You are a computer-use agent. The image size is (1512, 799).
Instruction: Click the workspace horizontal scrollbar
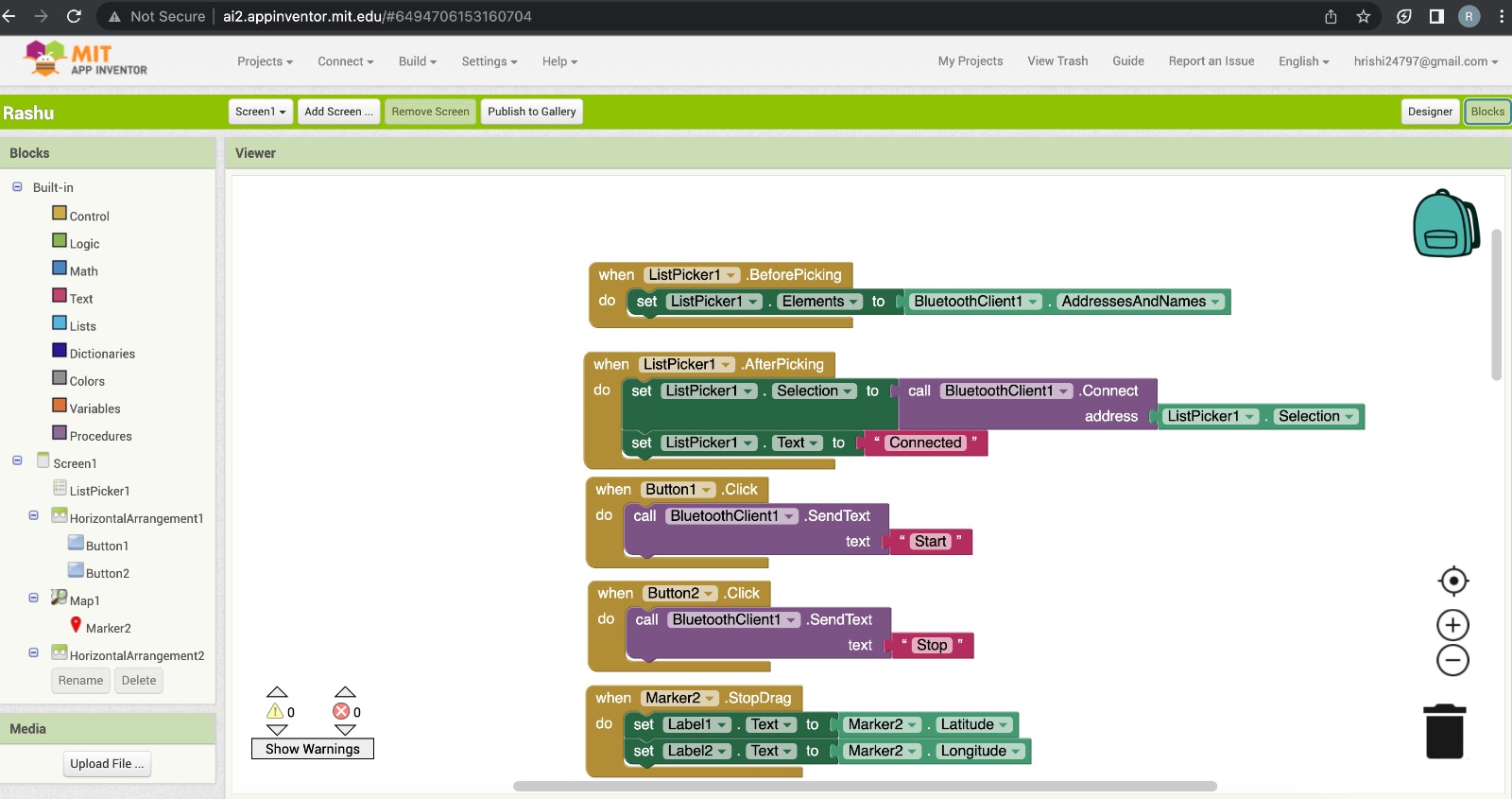865,786
